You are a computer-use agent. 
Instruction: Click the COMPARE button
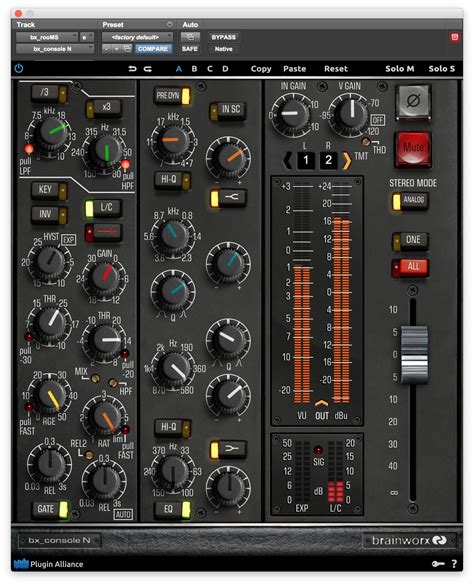coord(153,49)
